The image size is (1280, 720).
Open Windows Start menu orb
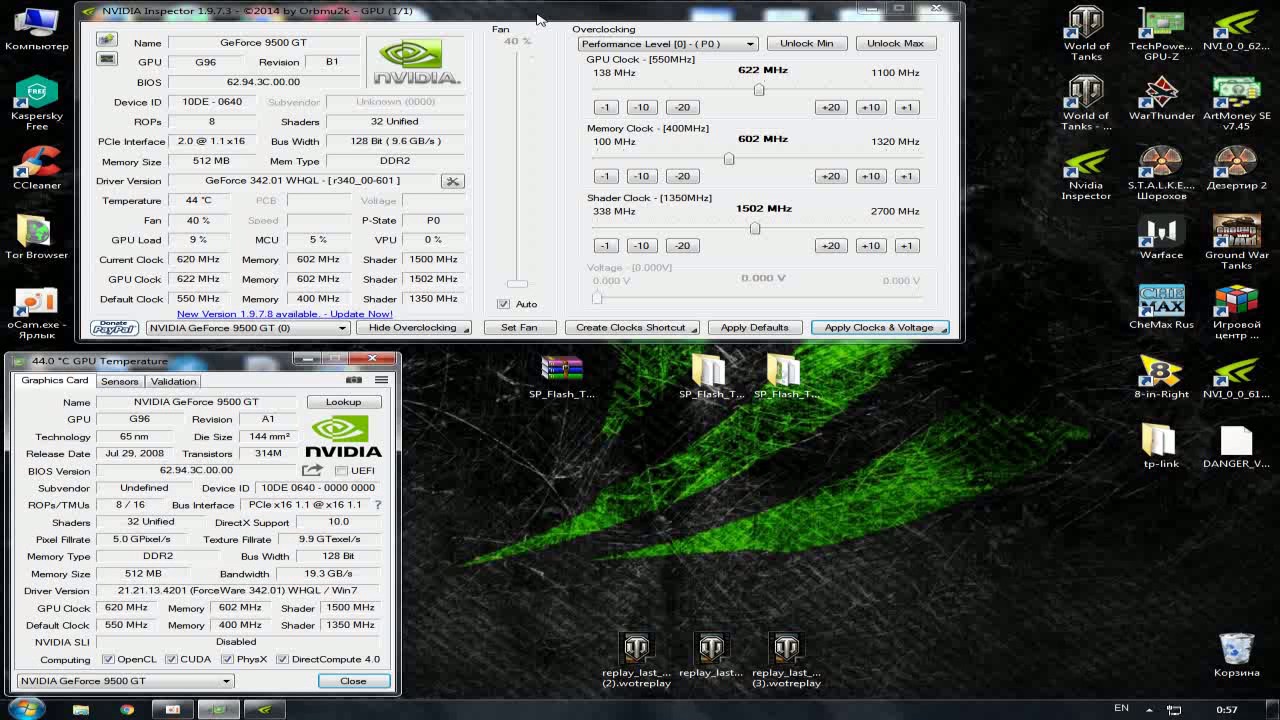coord(26,708)
